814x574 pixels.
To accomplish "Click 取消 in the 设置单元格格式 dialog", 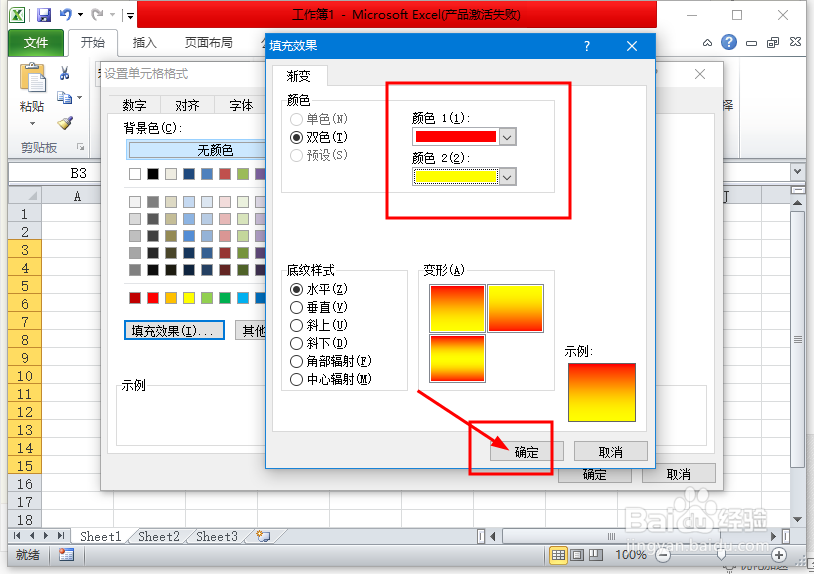I will coord(679,474).
